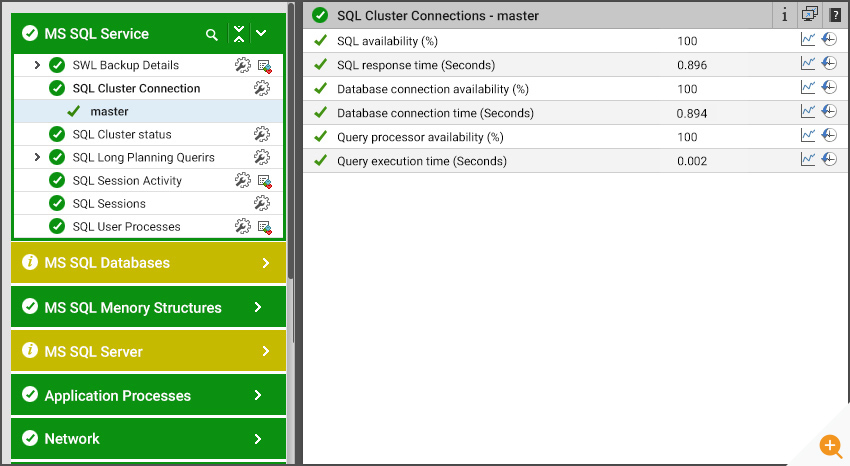The height and width of the screenshot is (466, 850).
Task: Select SQL Session Activity test
Action: coord(127,180)
